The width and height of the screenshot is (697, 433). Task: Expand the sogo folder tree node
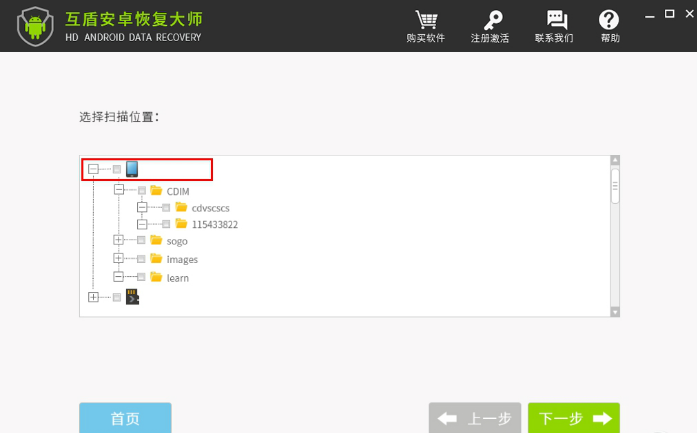point(118,240)
